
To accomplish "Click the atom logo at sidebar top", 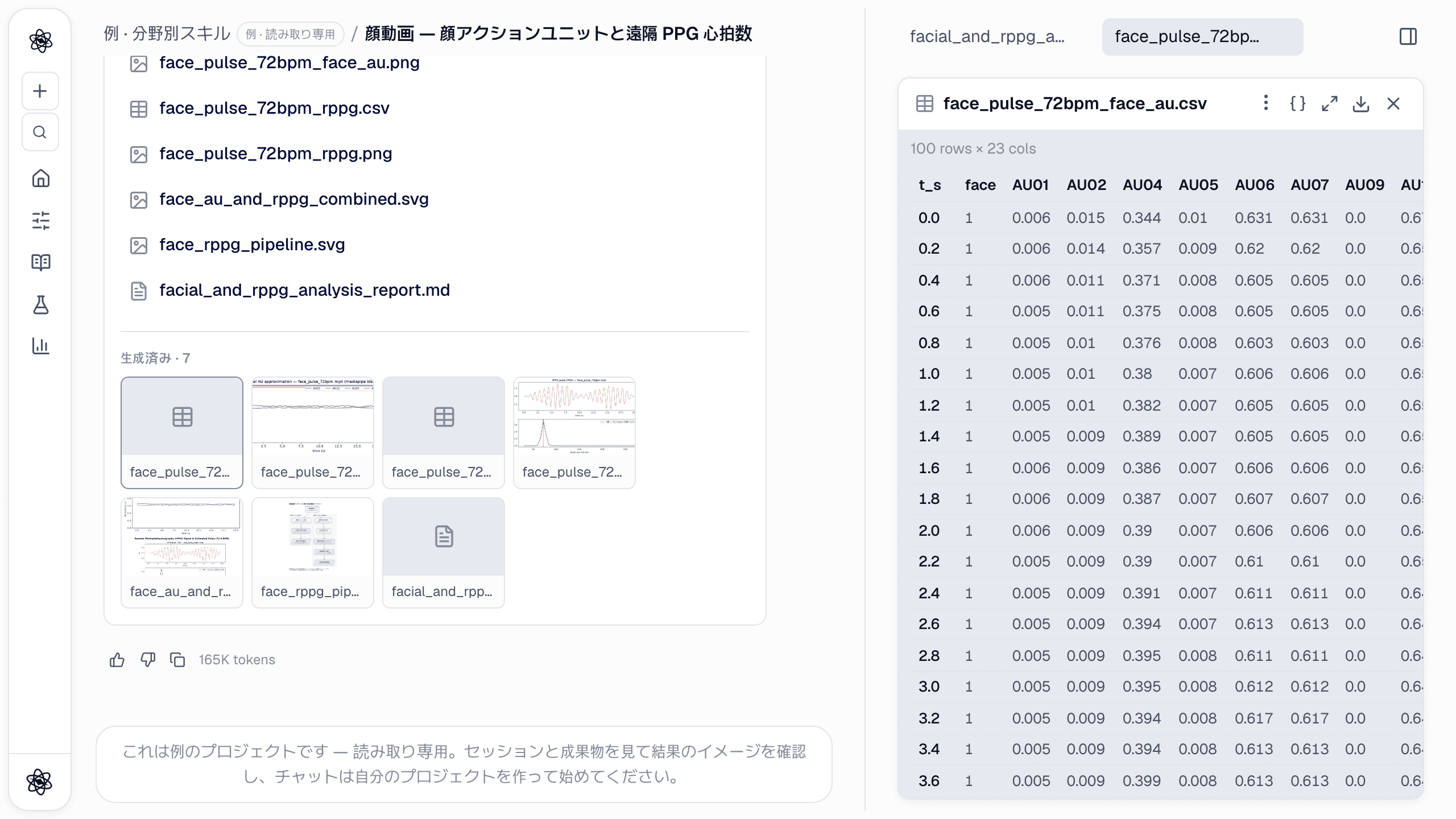I will (x=40, y=41).
